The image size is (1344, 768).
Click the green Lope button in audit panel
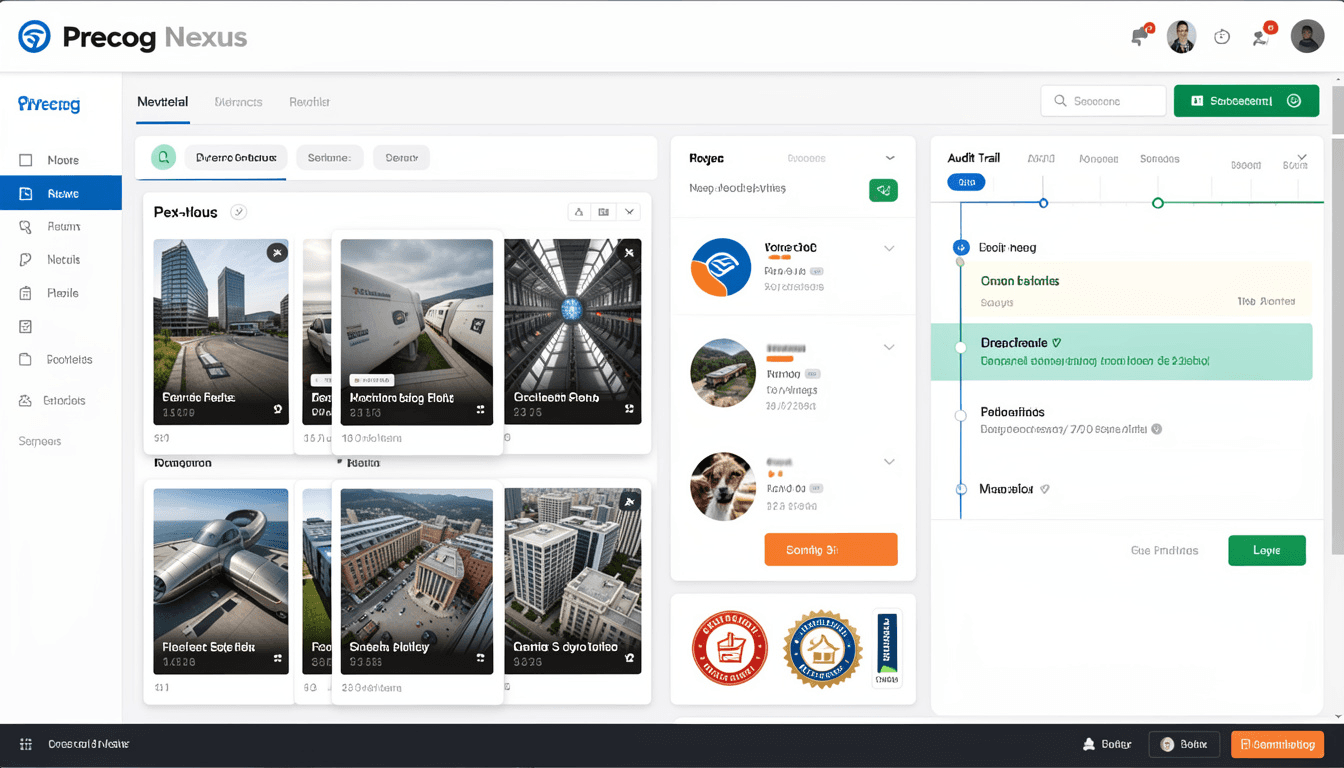click(x=1266, y=551)
